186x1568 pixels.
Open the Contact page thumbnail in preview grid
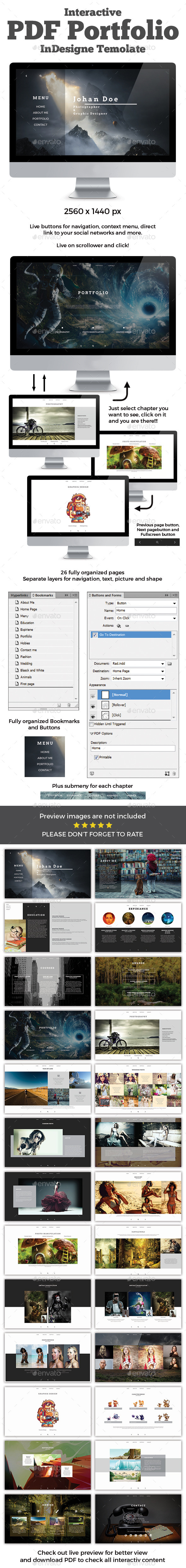point(138,1518)
